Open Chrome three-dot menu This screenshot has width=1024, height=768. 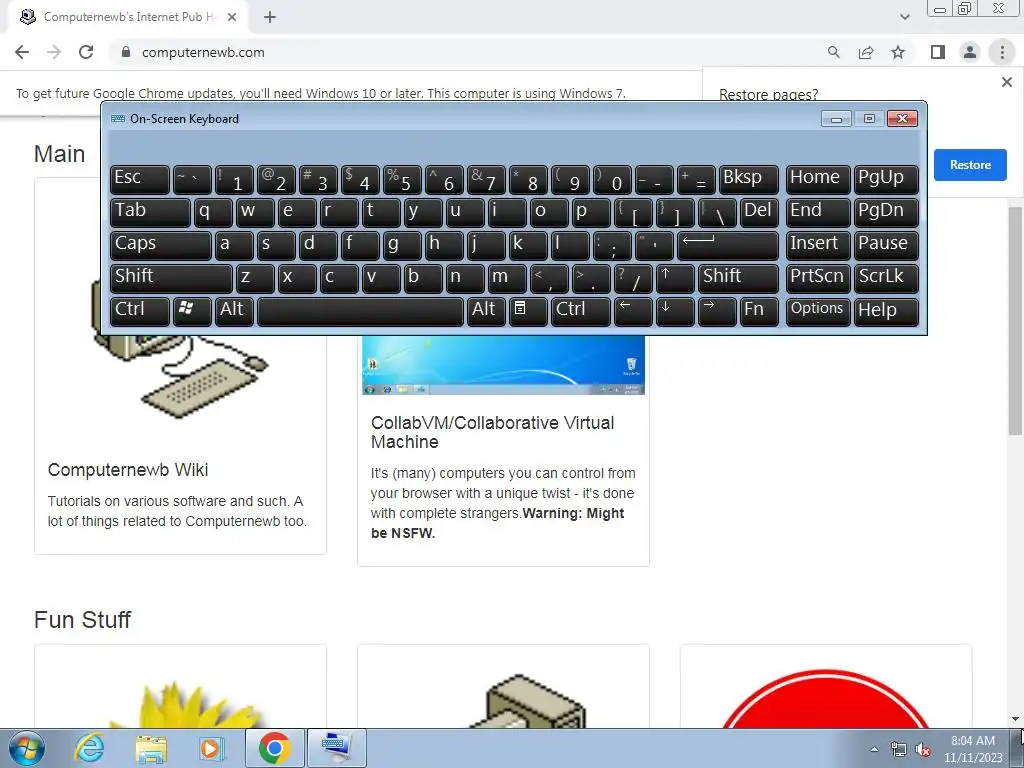1002,52
